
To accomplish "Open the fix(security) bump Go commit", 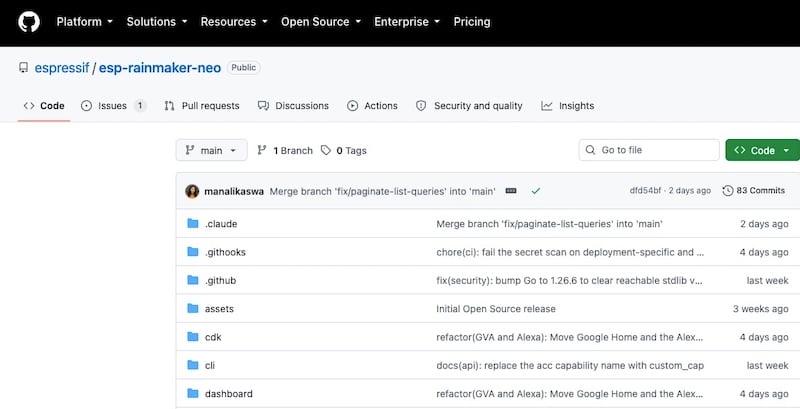I will pos(569,280).
